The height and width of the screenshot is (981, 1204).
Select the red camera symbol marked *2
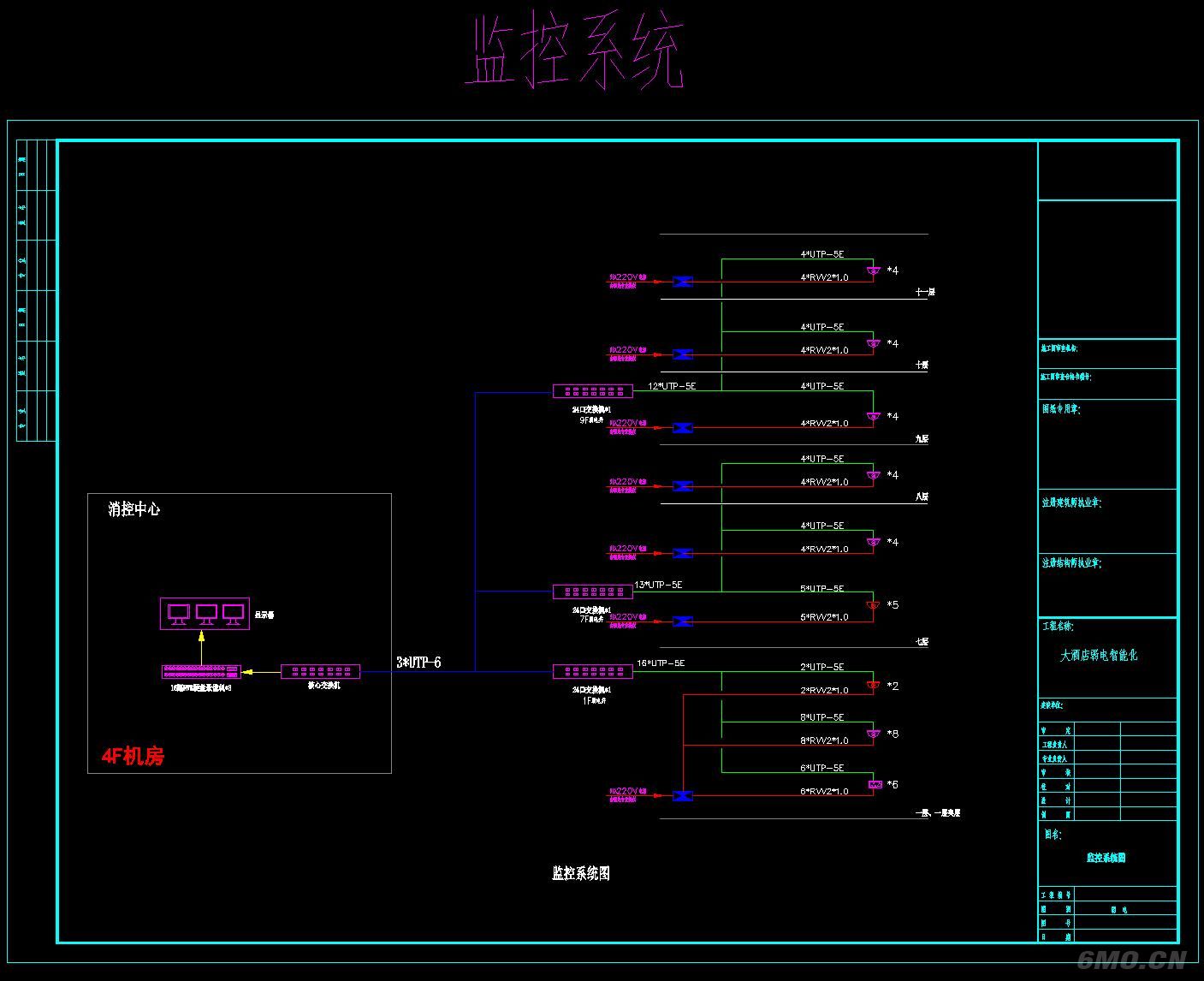pyautogui.click(x=873, y=685)
